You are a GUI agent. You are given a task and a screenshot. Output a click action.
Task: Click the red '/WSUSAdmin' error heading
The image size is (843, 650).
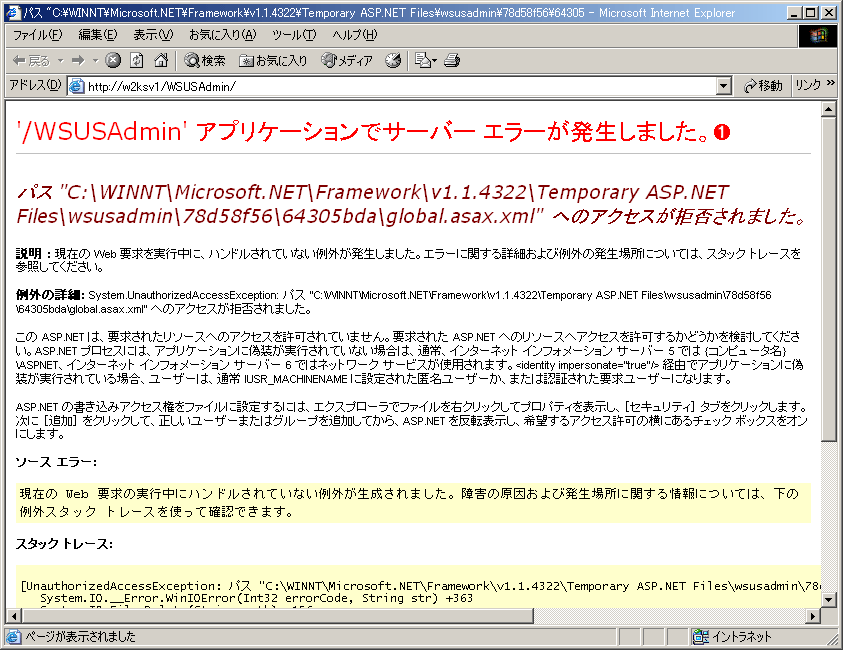coord(373,132)
